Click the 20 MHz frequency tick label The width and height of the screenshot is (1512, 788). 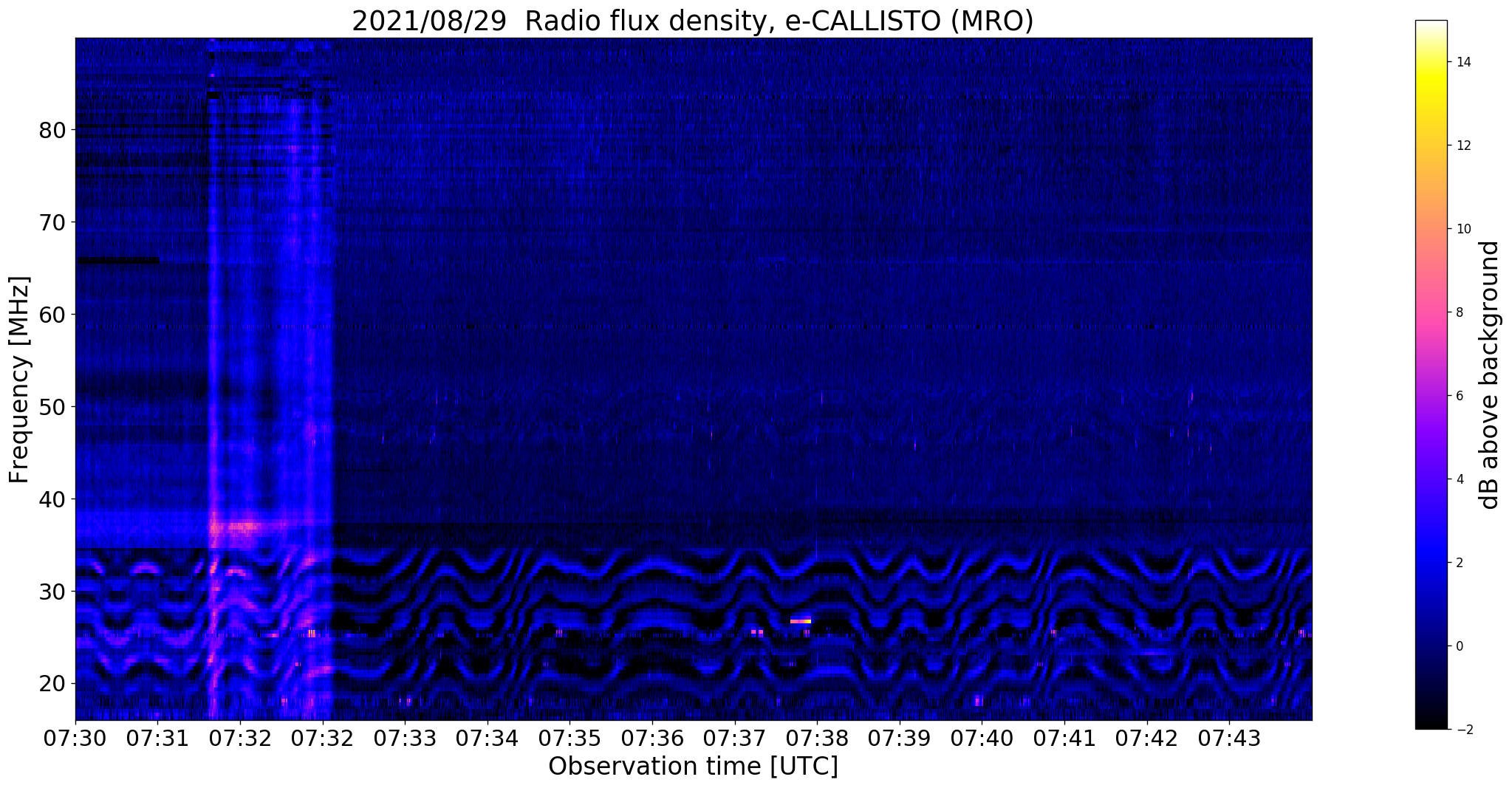point(52,685)
